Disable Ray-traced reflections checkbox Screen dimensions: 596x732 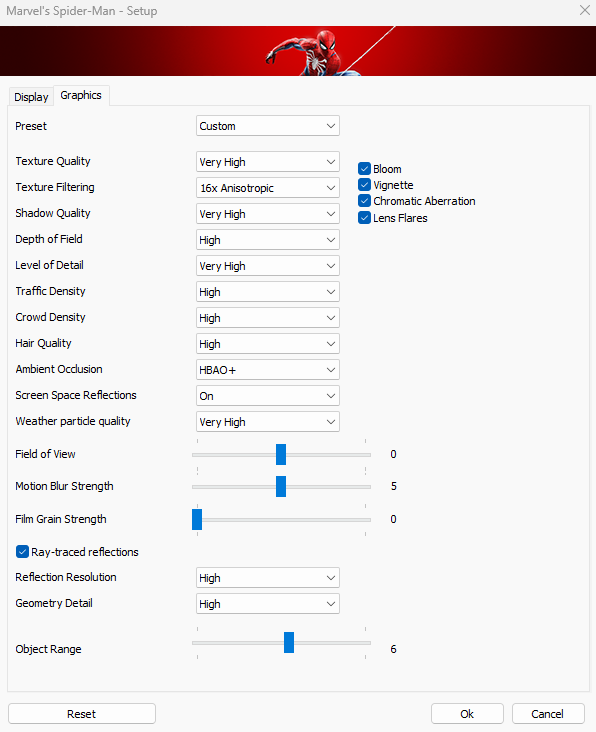click(x=22, y=552)
